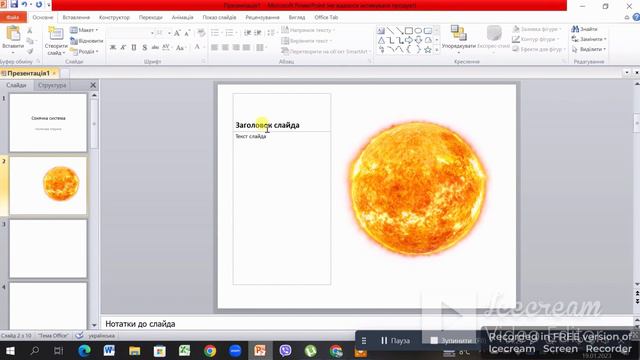Open PowerPoint help question mark
The height and width of the screenshot is (360, 640).
pyautogui.click(x=636, y=17)
